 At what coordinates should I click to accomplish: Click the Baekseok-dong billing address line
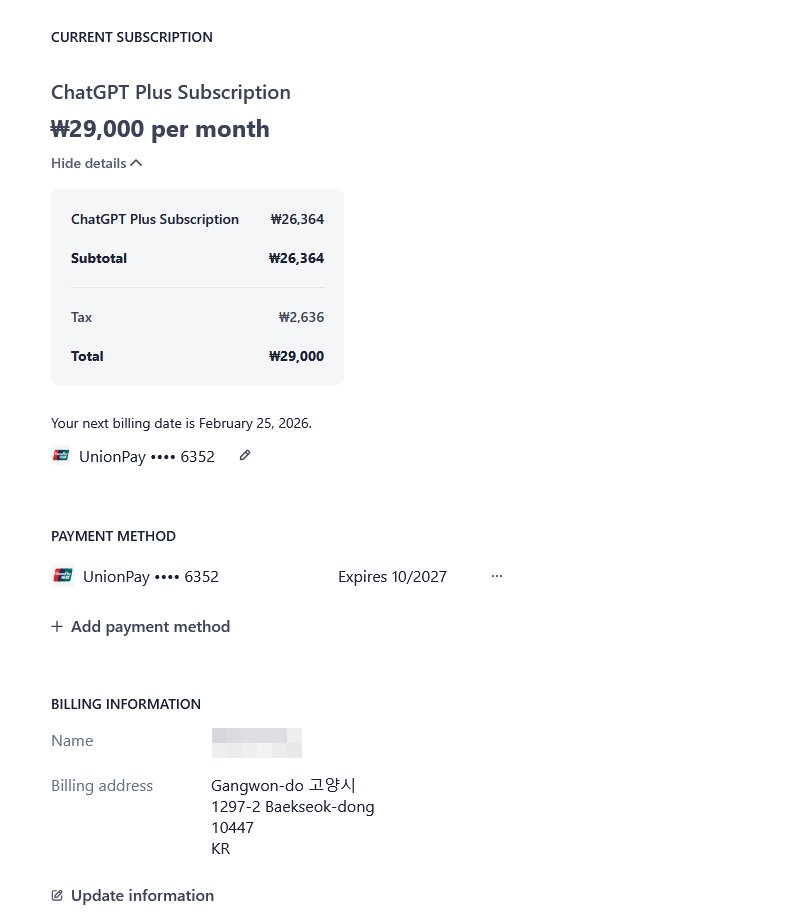292,807
